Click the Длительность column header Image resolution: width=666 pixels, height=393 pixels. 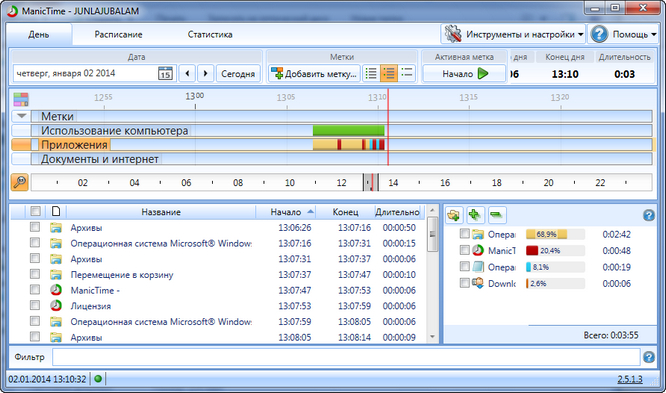click(398, 212)
